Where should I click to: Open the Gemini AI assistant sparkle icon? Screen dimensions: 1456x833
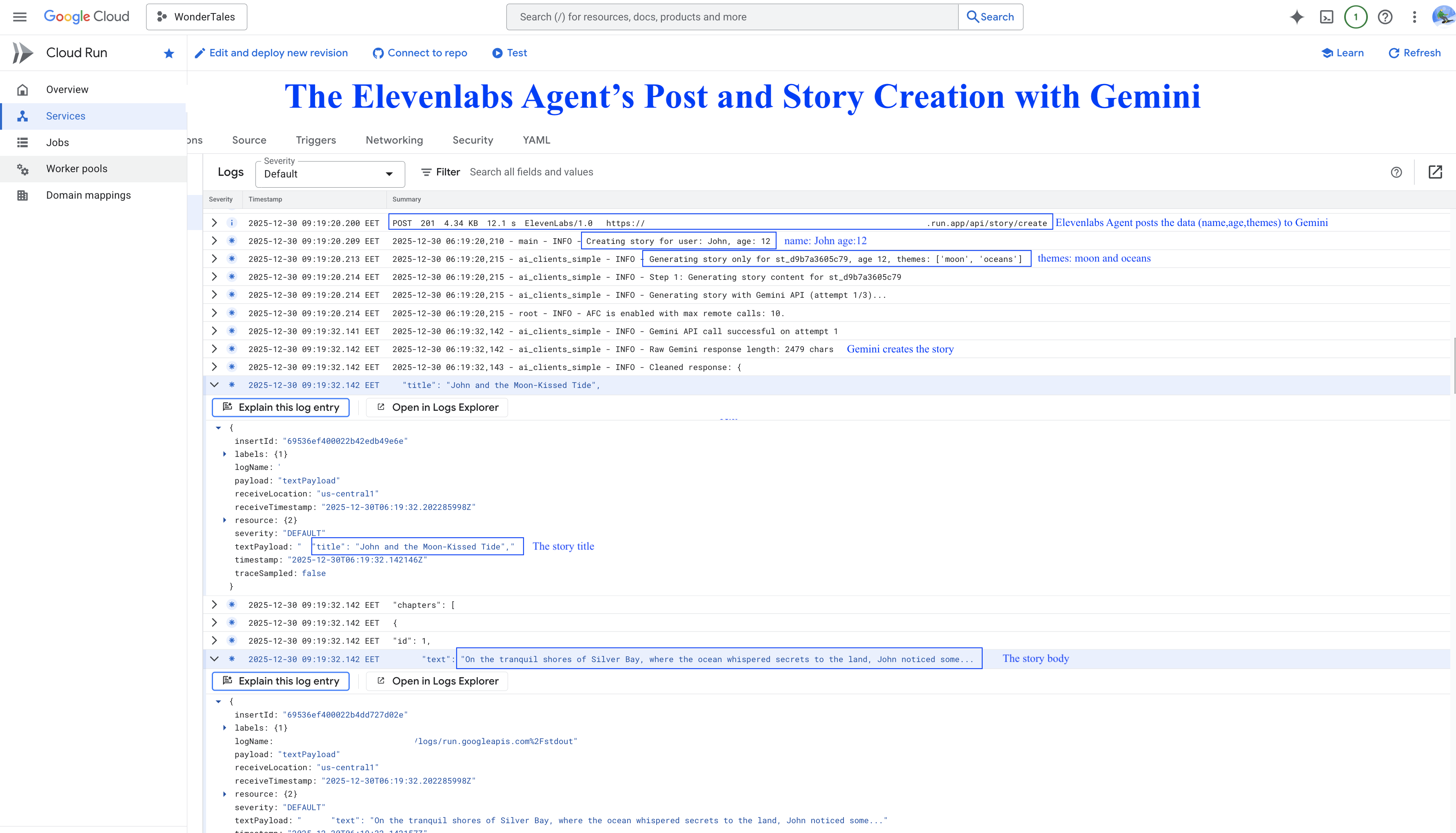(1297, 17)
